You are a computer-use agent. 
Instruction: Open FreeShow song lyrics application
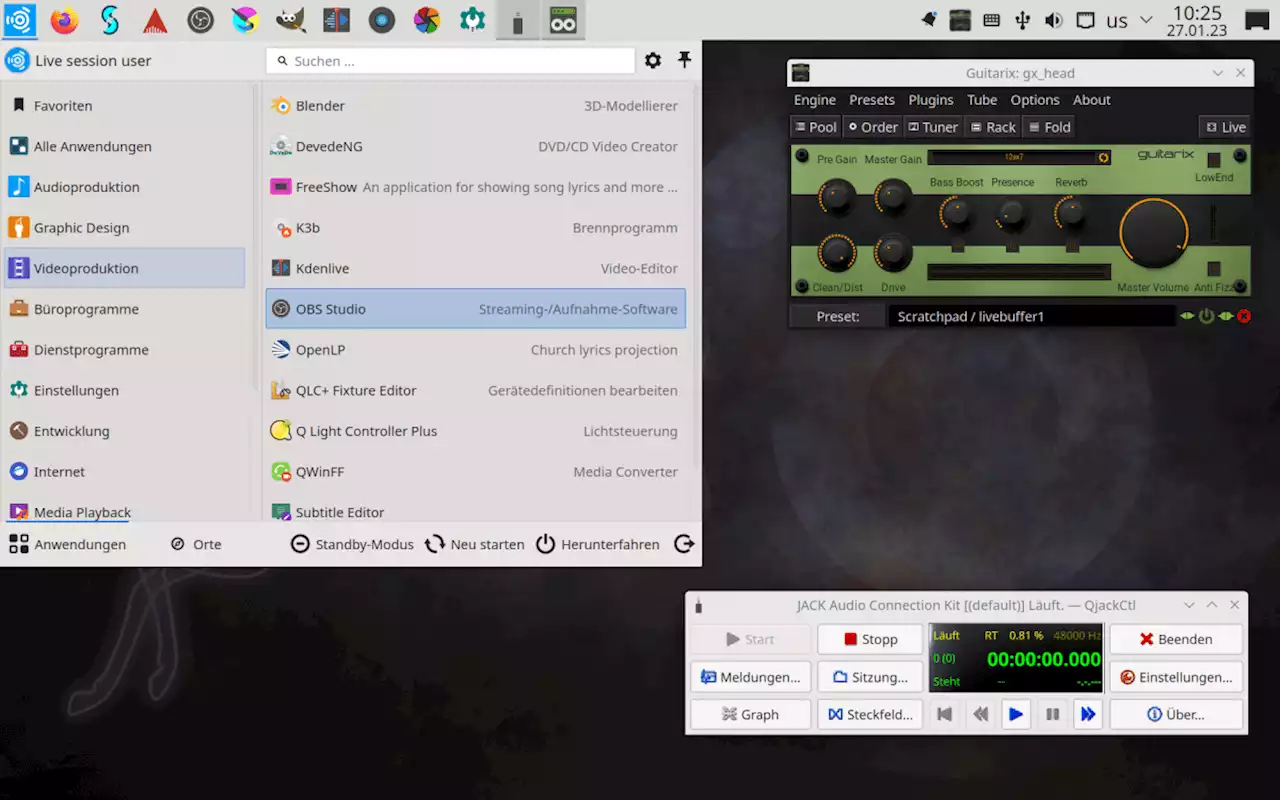click(475, 187)
